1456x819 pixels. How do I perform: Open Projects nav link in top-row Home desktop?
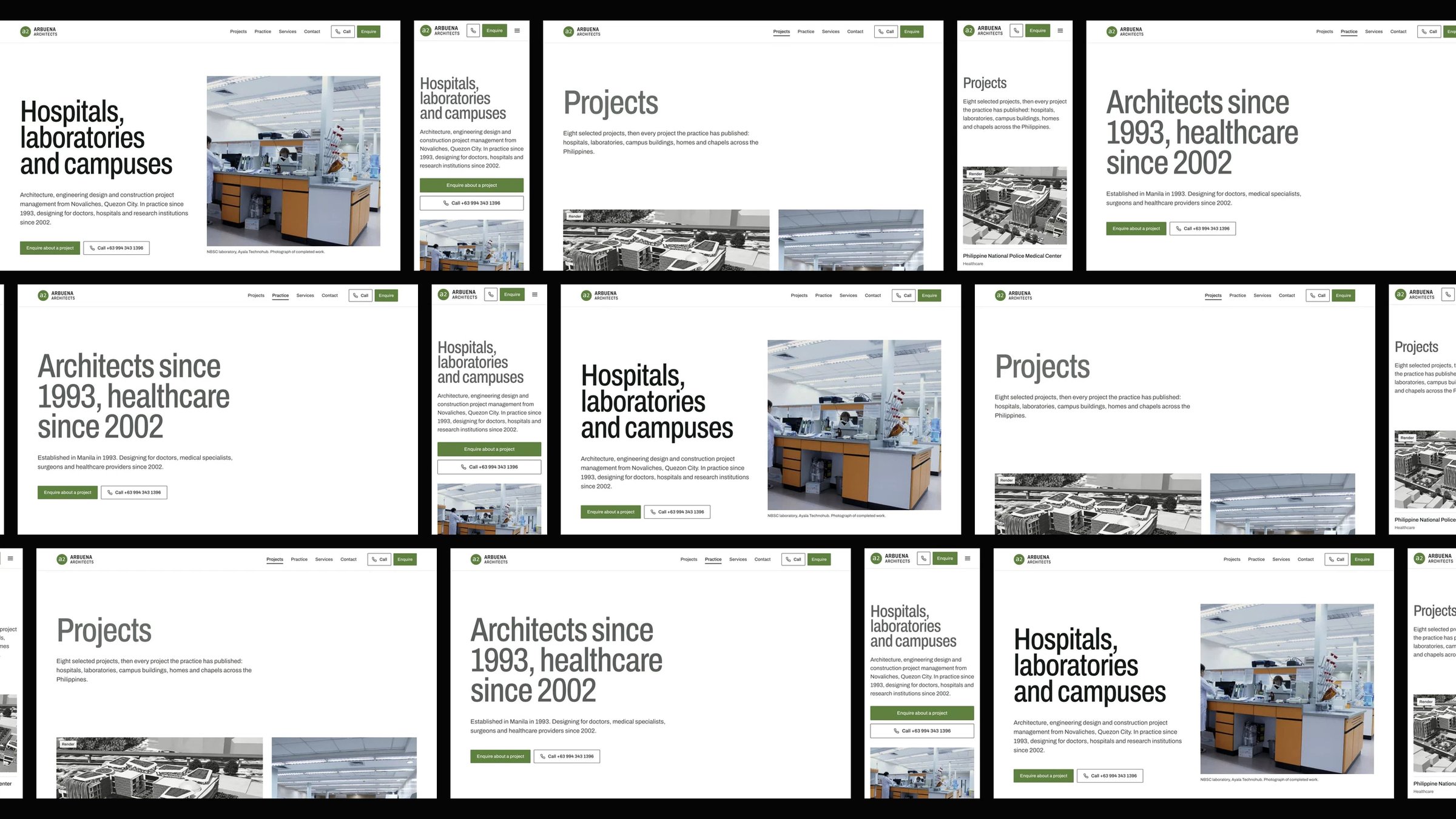pos(238,32)
